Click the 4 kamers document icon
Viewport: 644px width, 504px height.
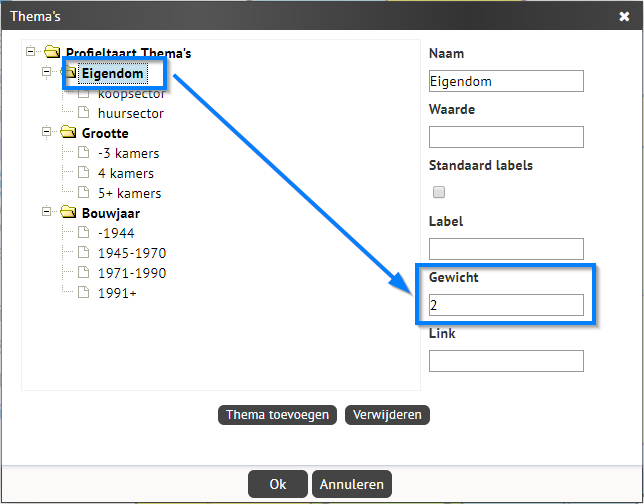click(x=83, y=172)
